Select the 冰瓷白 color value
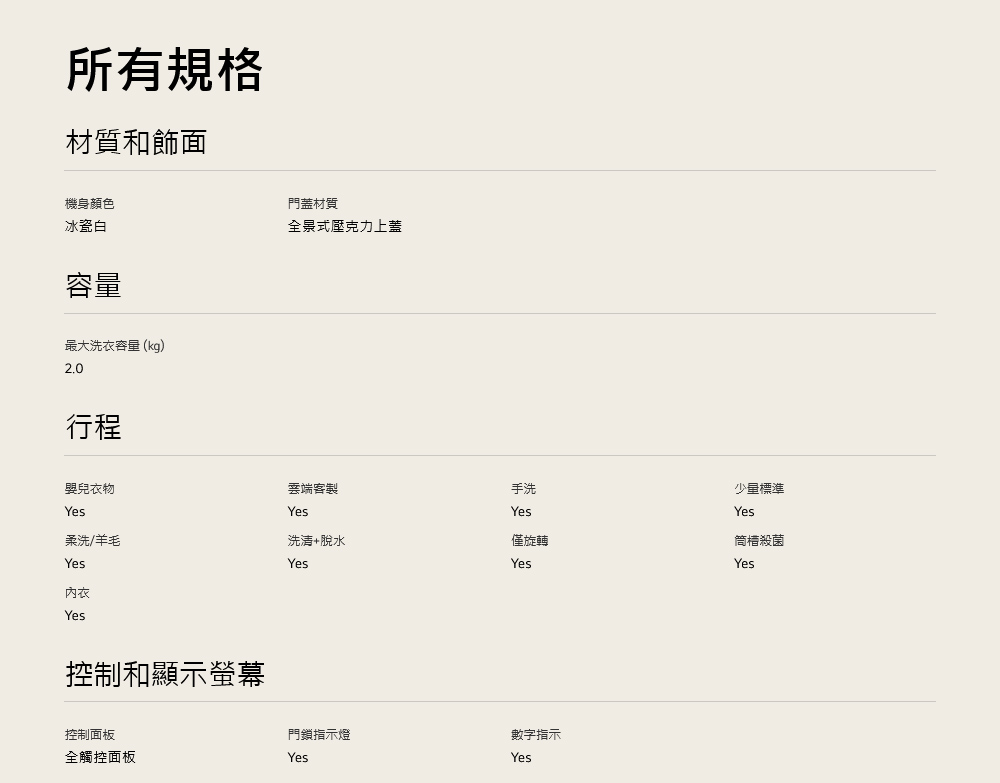Screen dimensions: 1000x783 (x=86, y=226)
